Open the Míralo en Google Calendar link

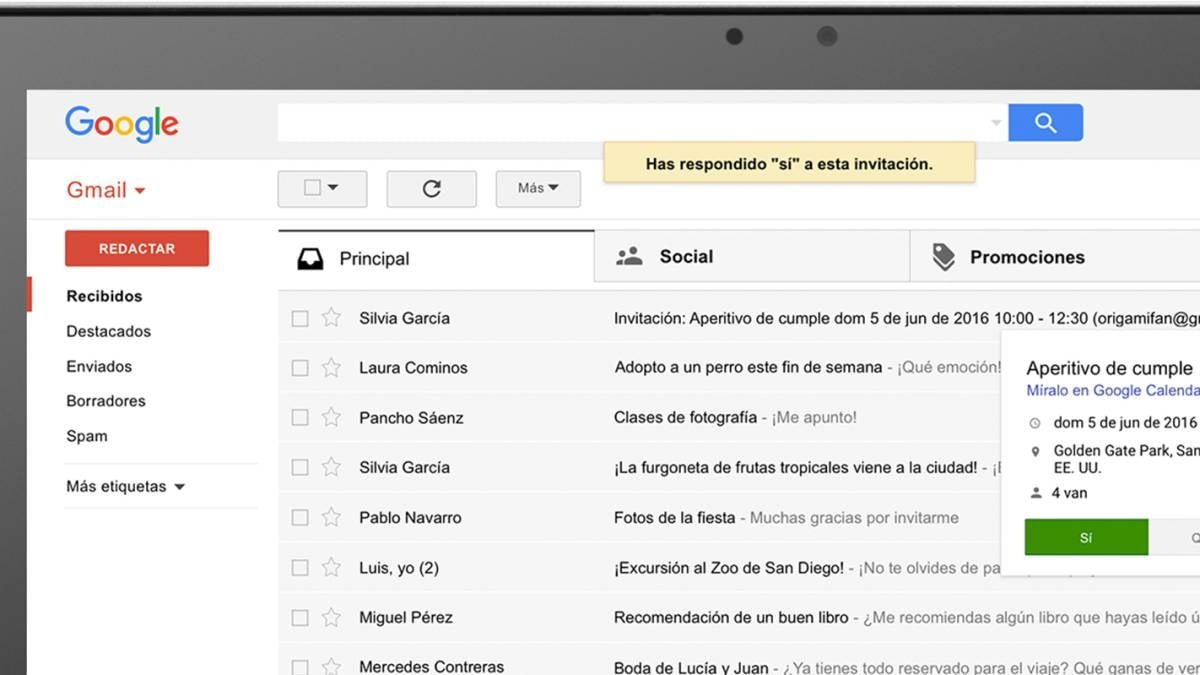(x=1112, y=391)
